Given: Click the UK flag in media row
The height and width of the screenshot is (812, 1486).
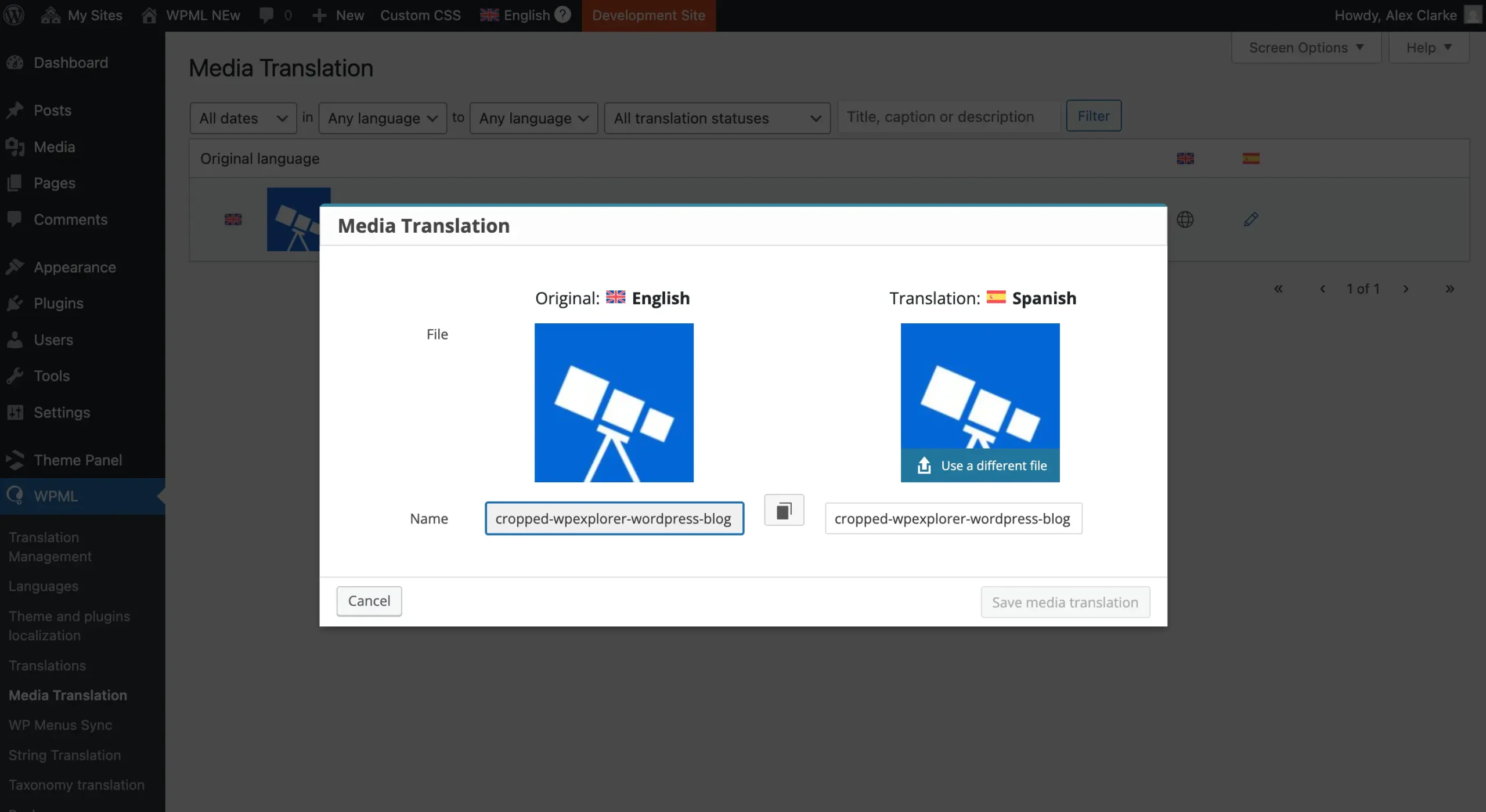Looking at the screenshot, I should click(x=233, y=219).
